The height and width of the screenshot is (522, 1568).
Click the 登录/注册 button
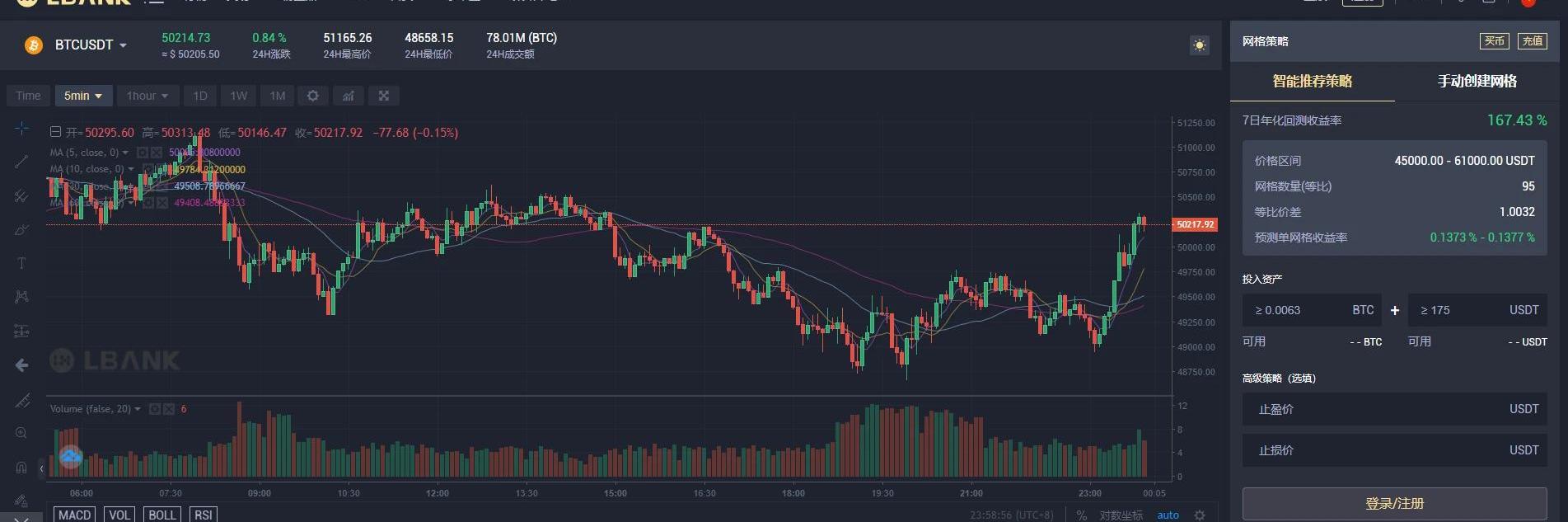tap(1394, 503)
